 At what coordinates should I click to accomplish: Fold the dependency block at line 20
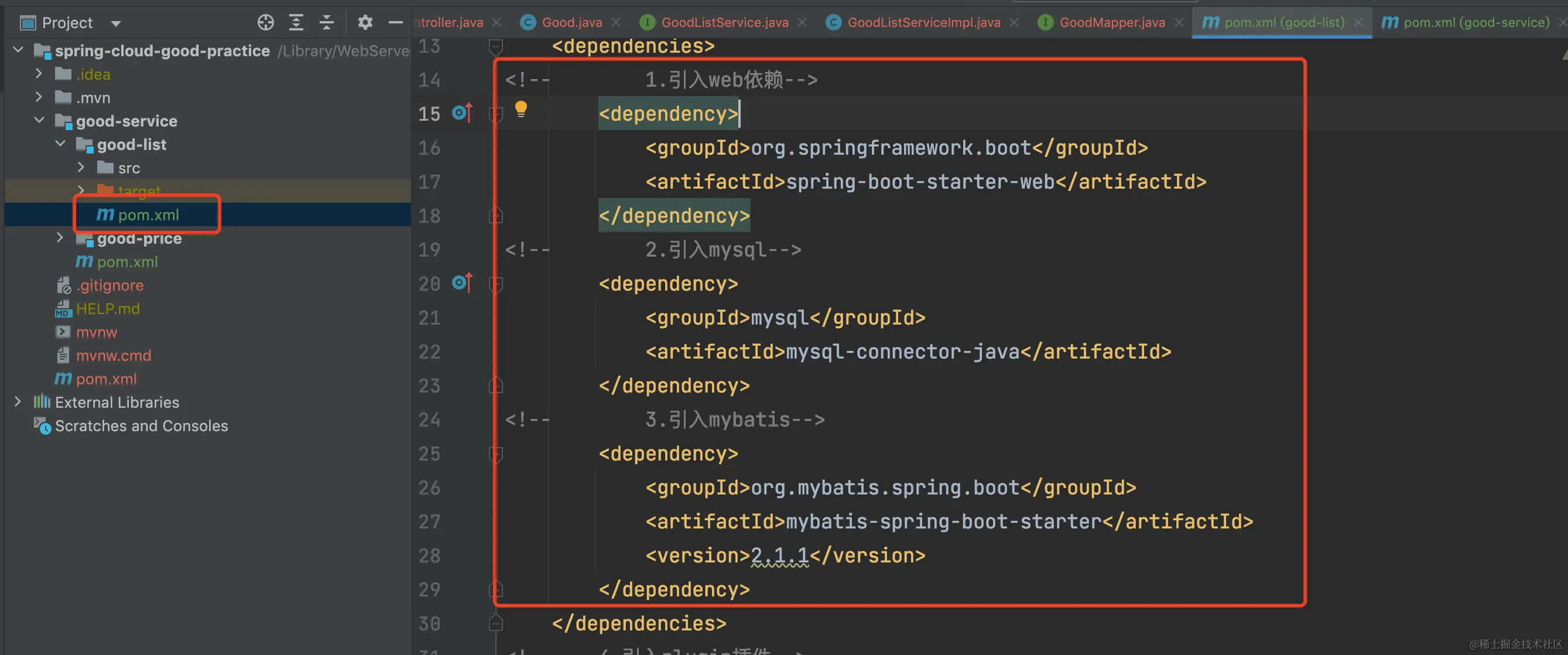[x=496, y=284]
